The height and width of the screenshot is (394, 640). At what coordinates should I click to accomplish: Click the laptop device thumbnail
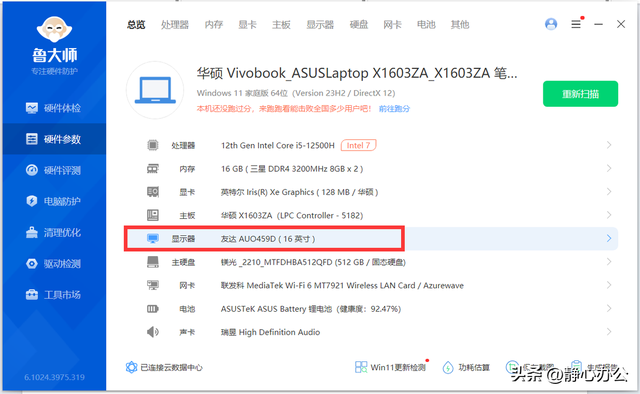click(155, 90)
